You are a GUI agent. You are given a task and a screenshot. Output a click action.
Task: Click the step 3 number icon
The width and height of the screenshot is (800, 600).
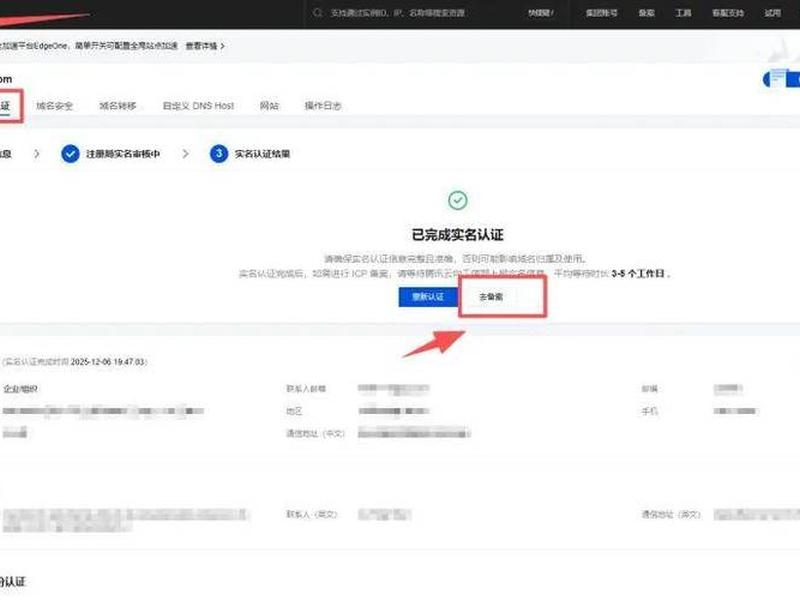click(x=219, y=154)
